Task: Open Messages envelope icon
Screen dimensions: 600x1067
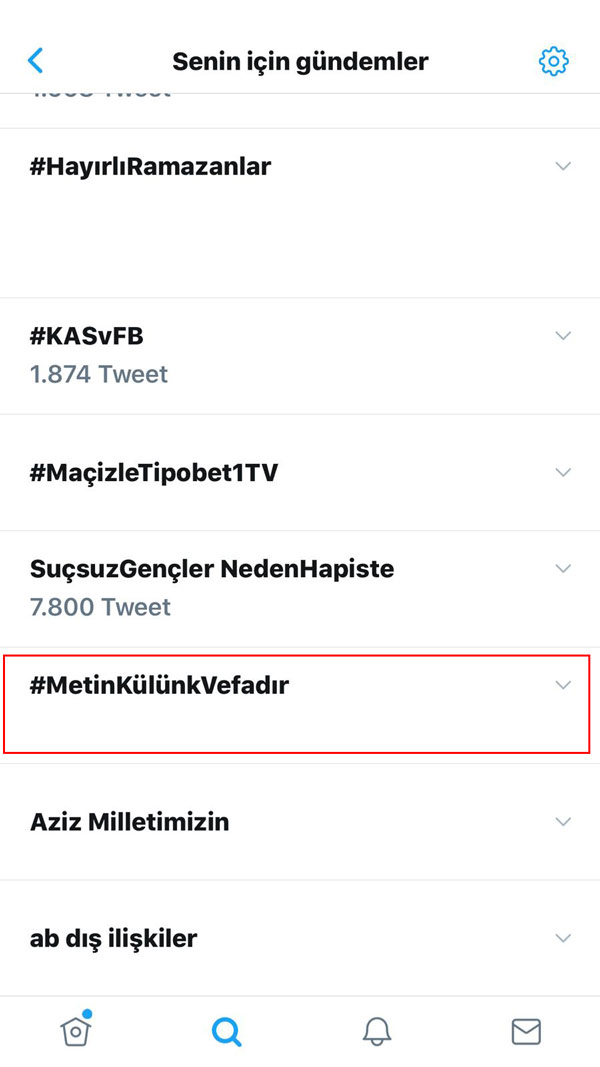Action: tap(526, 1030)
